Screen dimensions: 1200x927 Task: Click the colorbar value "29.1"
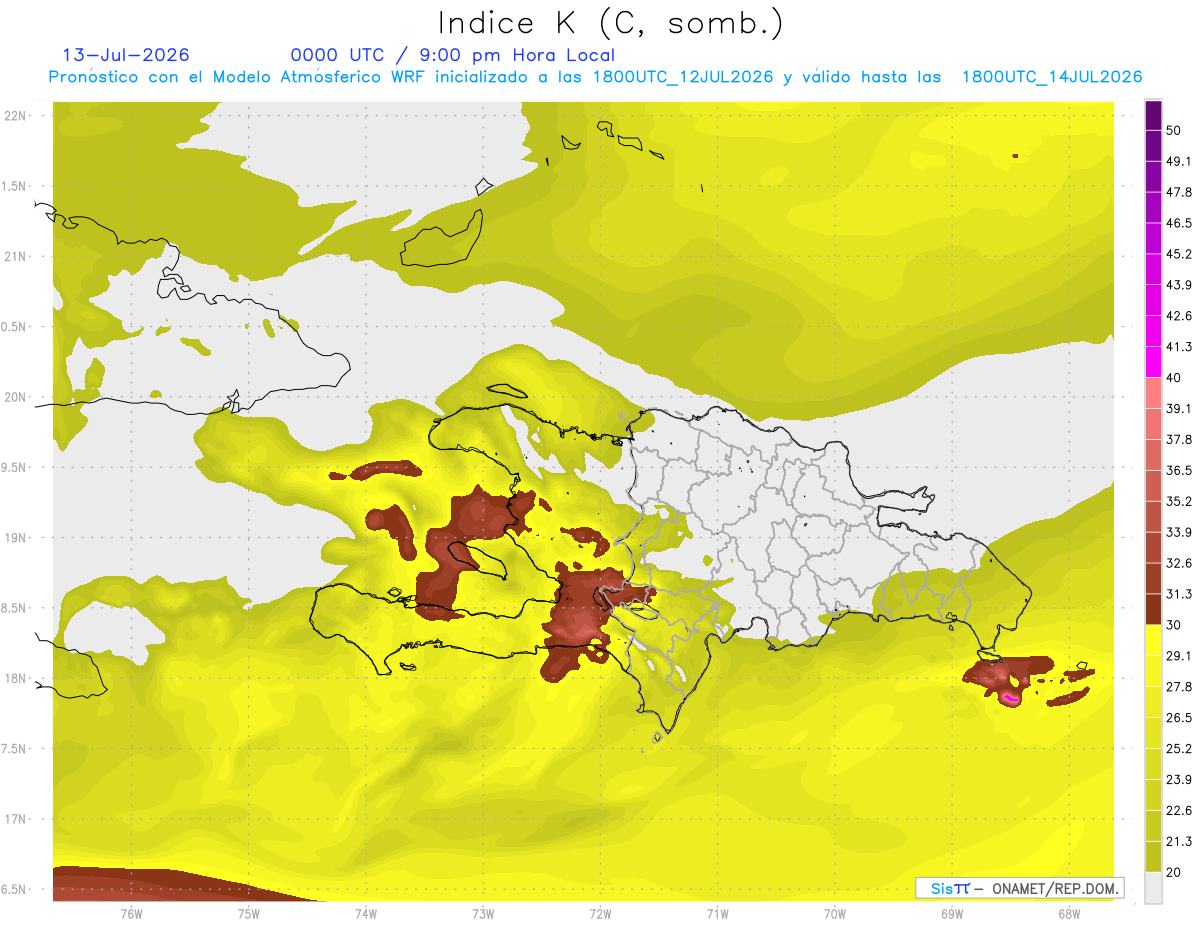coord(1179,655)
